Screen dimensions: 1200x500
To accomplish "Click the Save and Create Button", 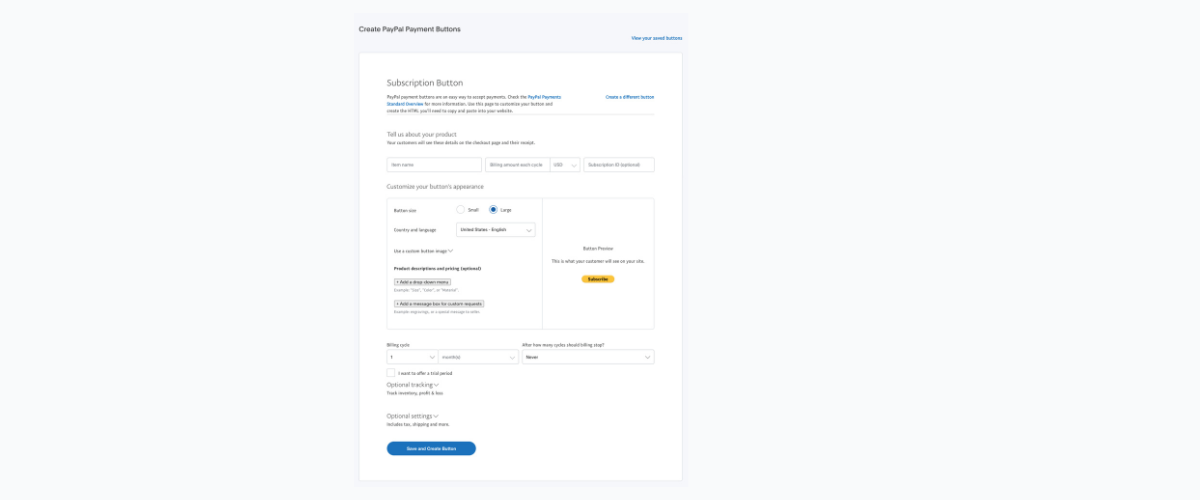I will [x=431, y=449].
